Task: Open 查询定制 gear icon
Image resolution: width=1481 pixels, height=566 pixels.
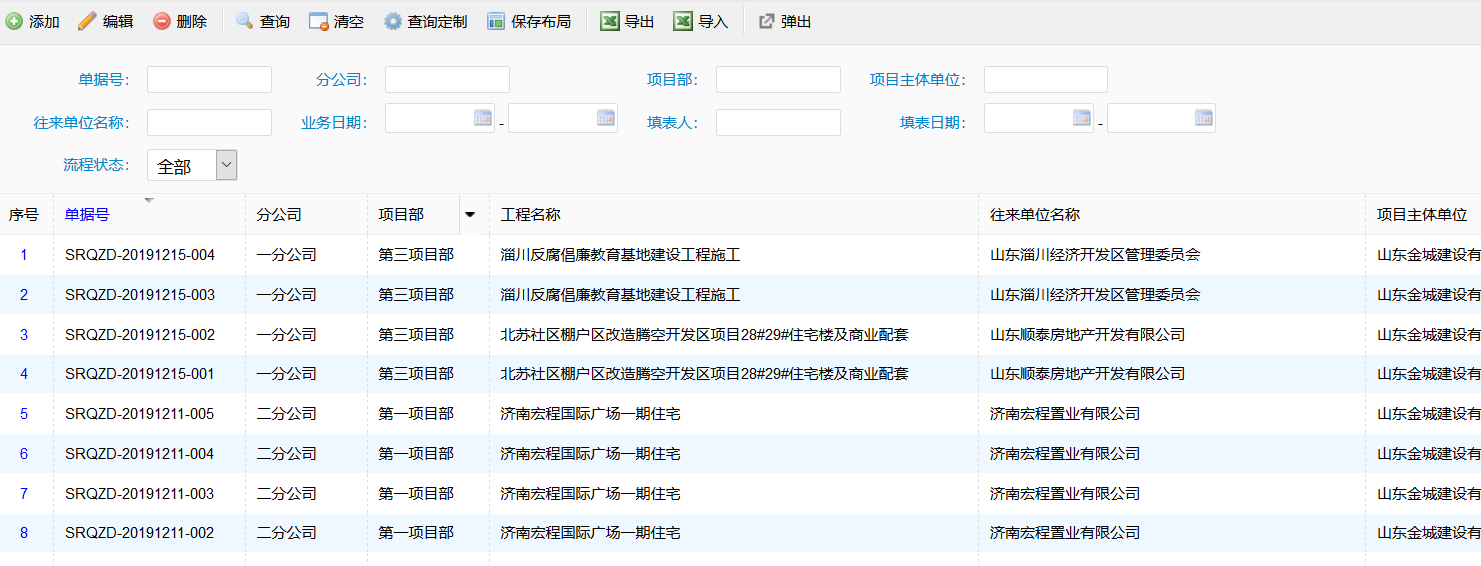Action: (x=393, y=21)
